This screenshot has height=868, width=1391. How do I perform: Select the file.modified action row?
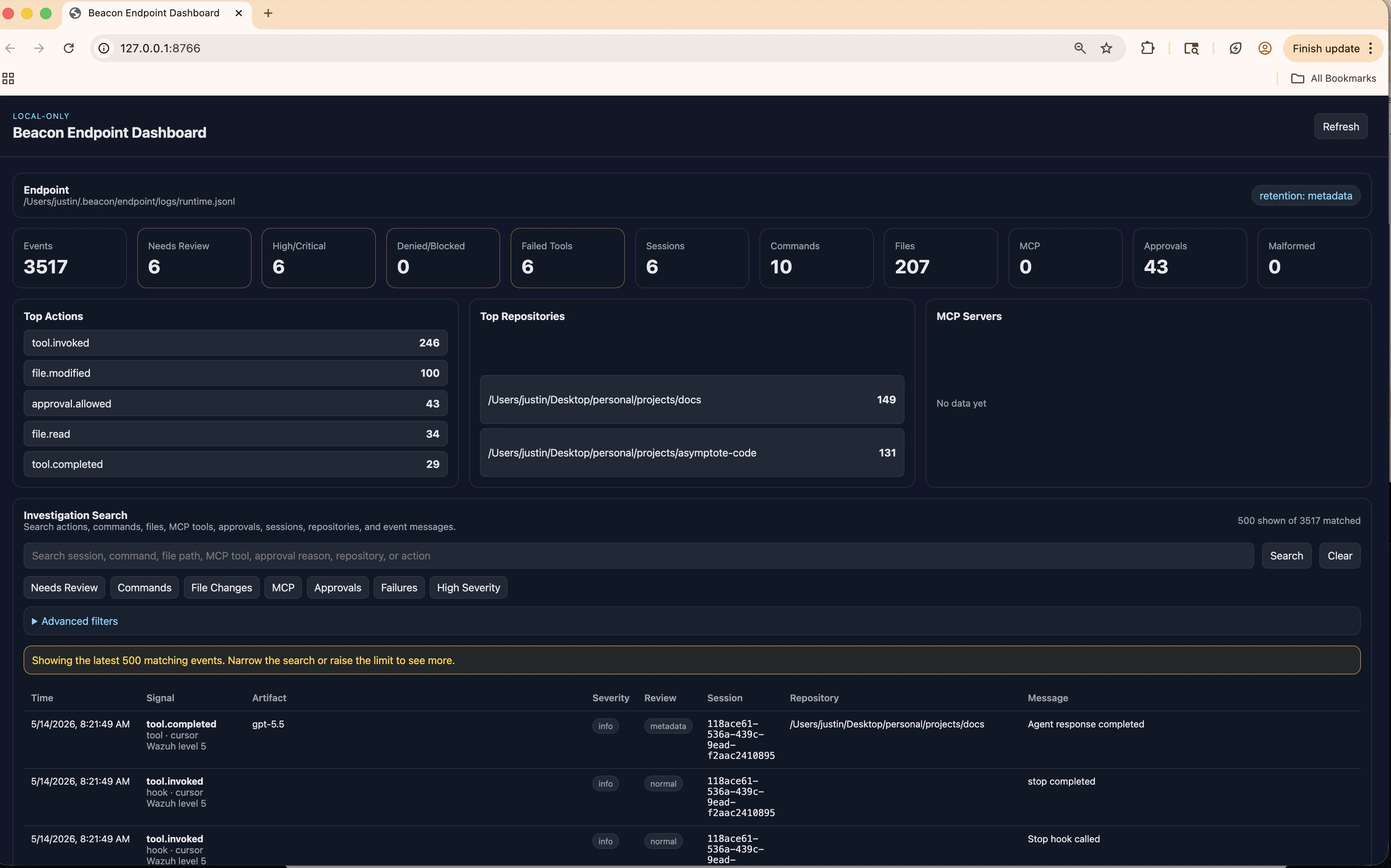[x=236, y=373]
